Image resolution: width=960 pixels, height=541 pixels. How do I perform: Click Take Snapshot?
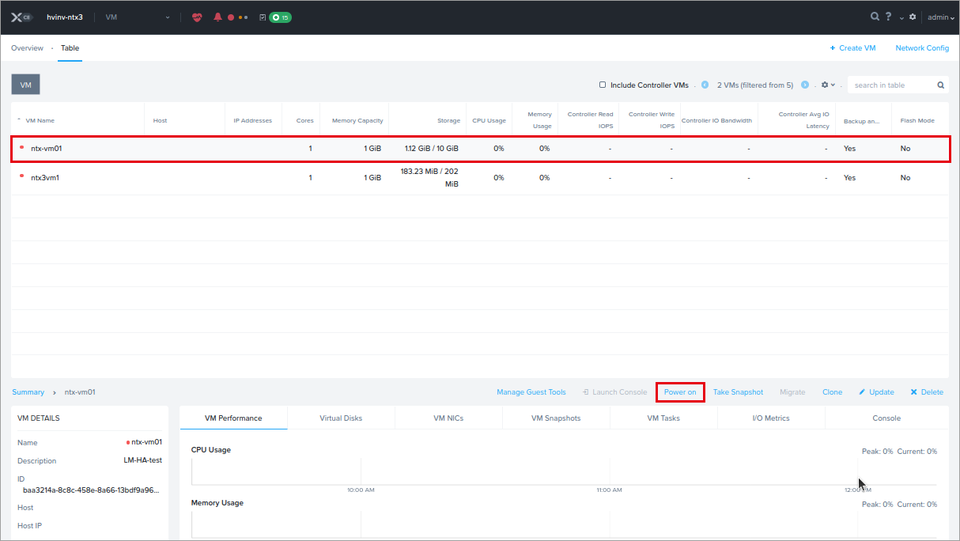pos(738,392)
